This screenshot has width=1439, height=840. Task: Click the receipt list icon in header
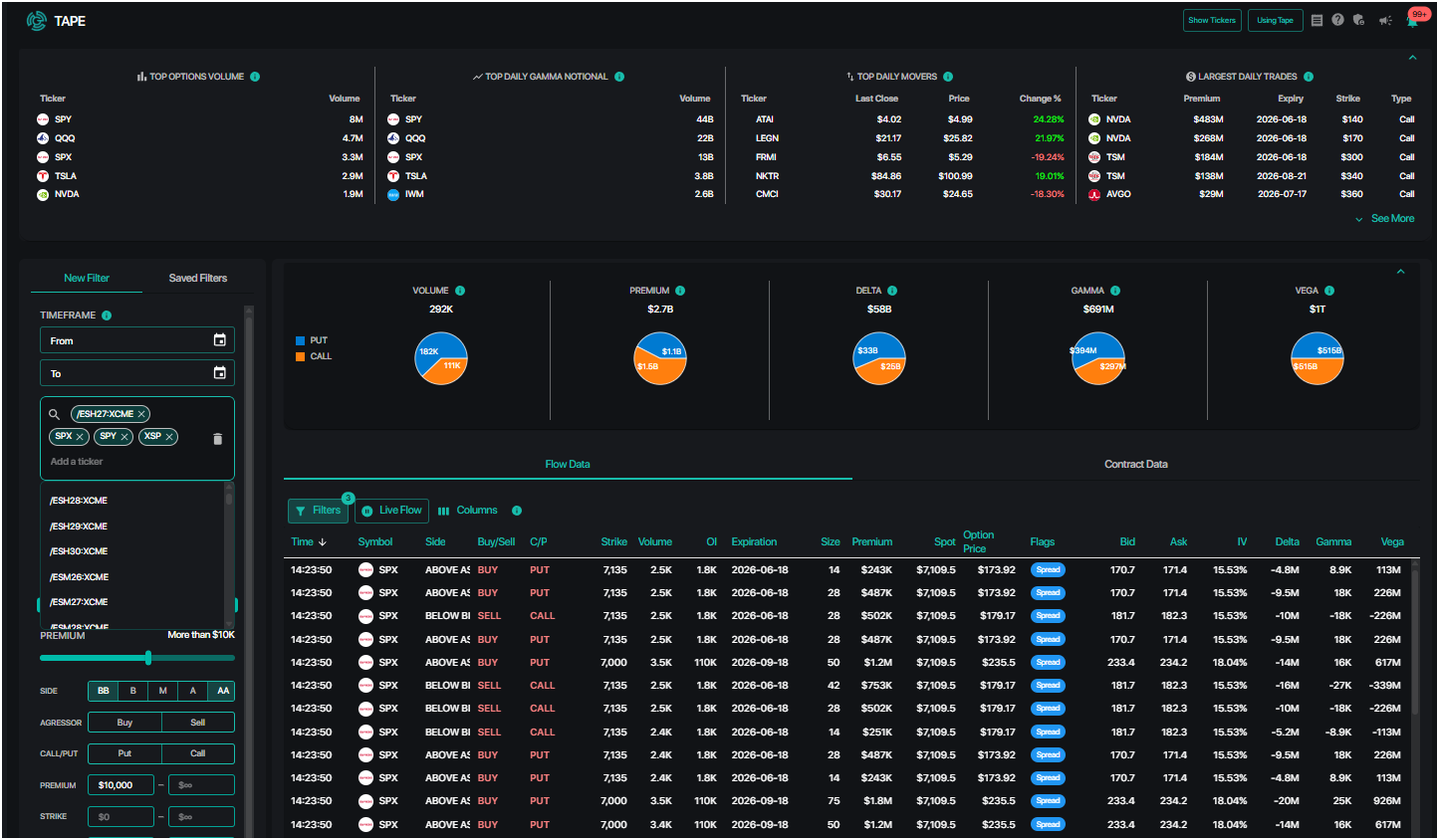pos(1317,20)
